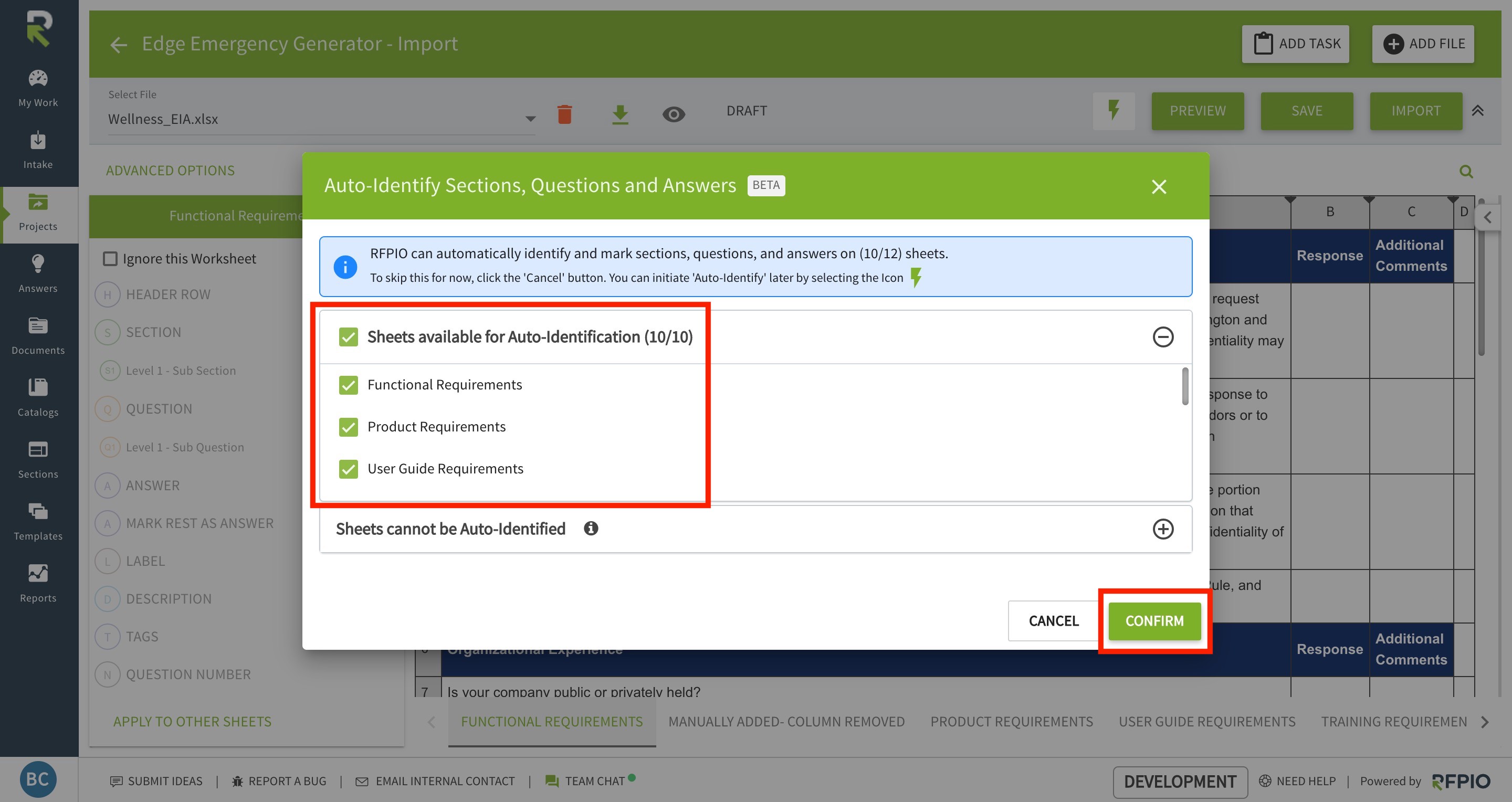Screen dimensions: 1512x802
Task: Open the Answers library in sidebar
Action: [x=38, y=273]
